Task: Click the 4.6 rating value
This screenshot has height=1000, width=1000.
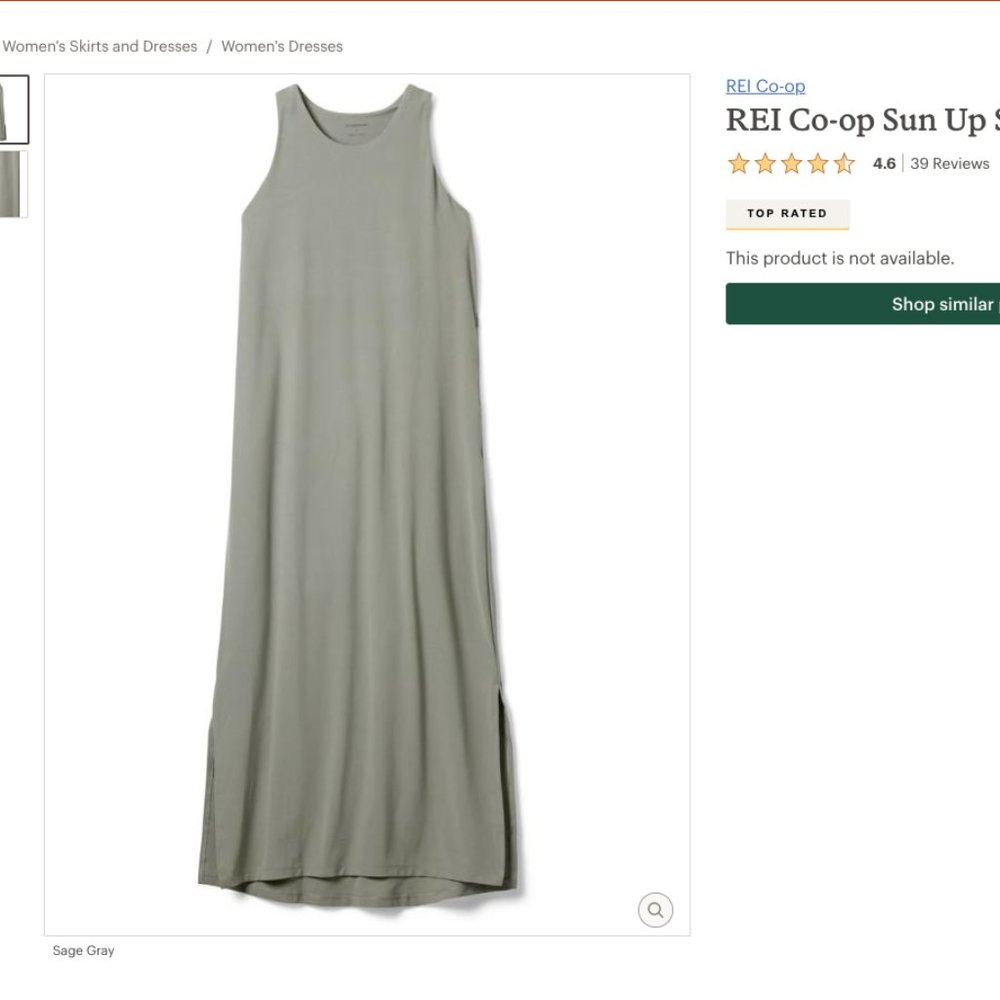Action: [x=883, y=163]
